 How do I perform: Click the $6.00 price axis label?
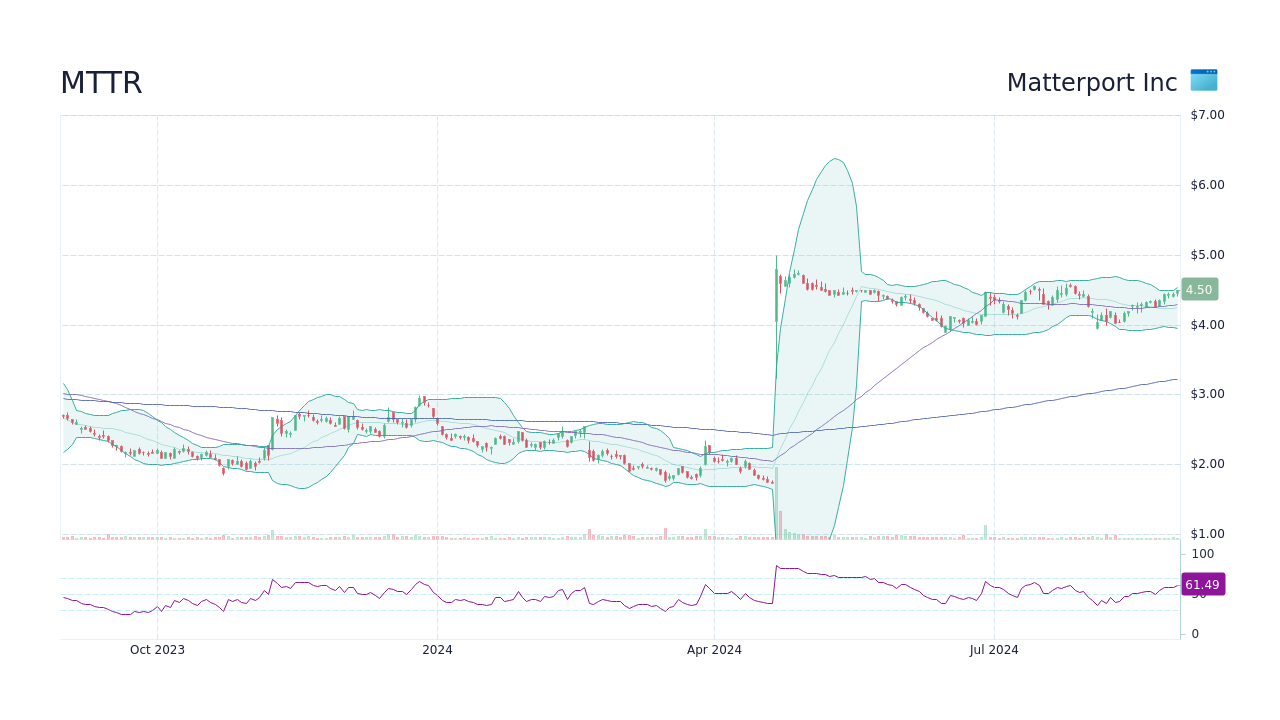tap(1207, 185)
